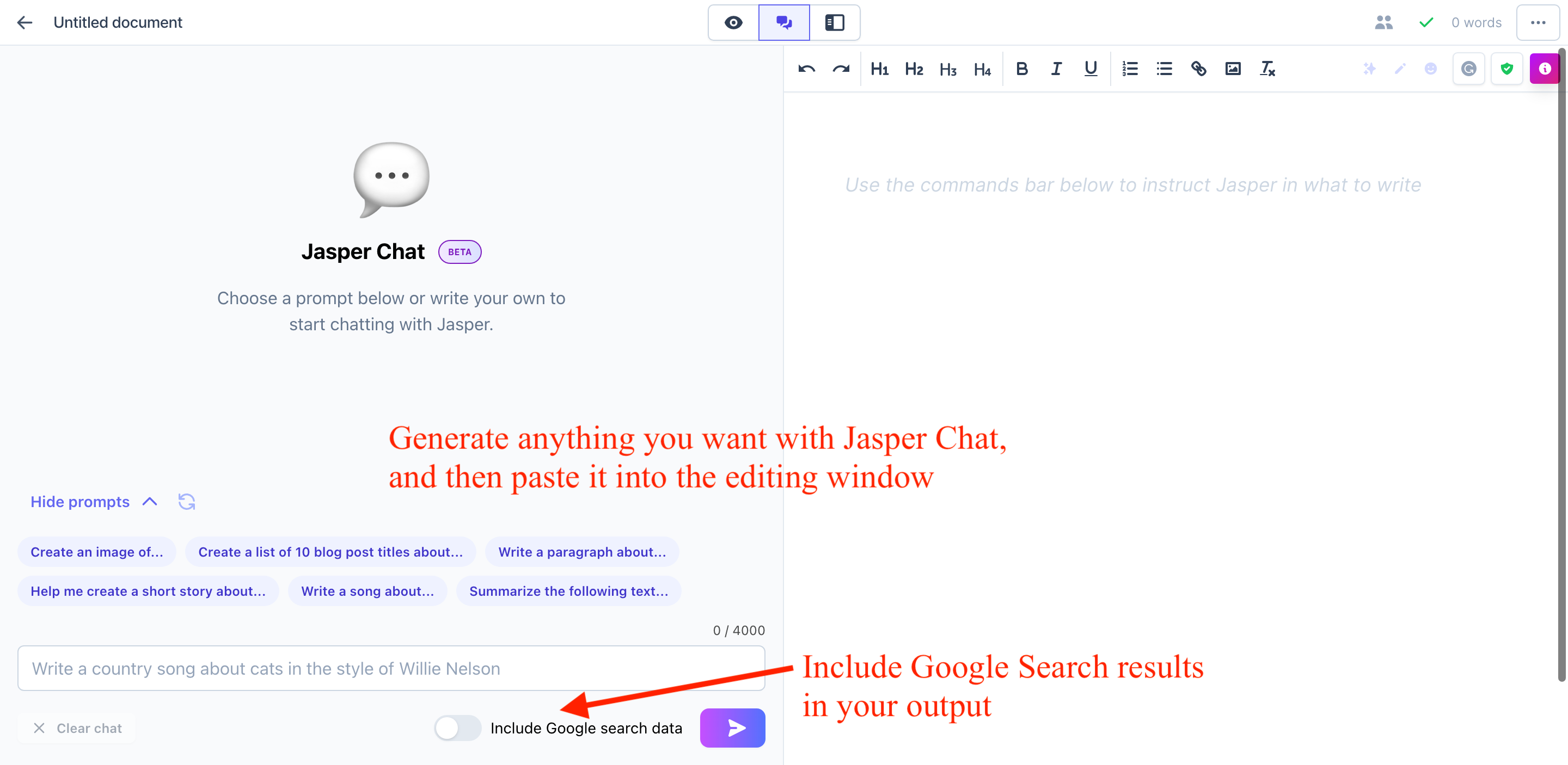Click the faded smiley face icon
Viewport: 1568px width, 765px height.
(1430, 69)
